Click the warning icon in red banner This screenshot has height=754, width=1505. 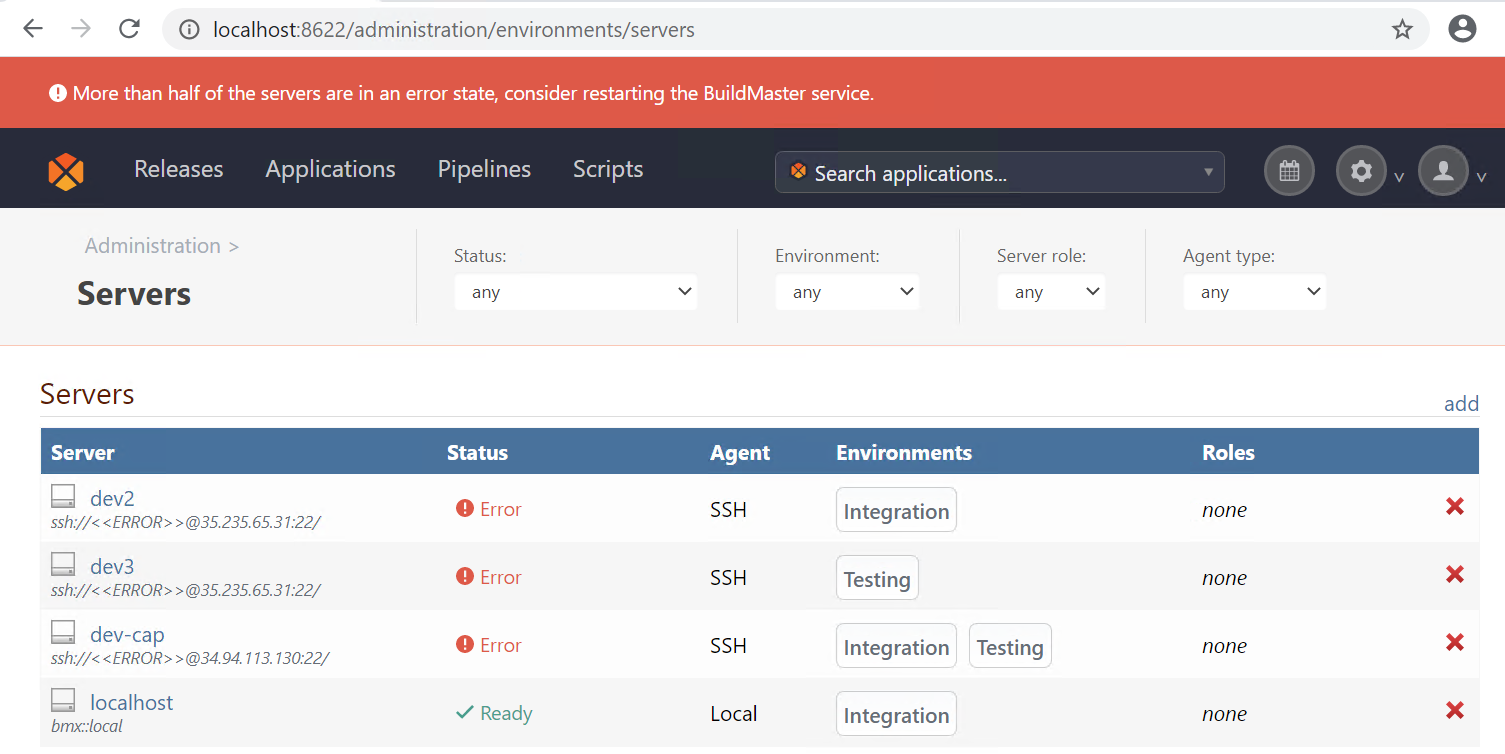(58, 93)
